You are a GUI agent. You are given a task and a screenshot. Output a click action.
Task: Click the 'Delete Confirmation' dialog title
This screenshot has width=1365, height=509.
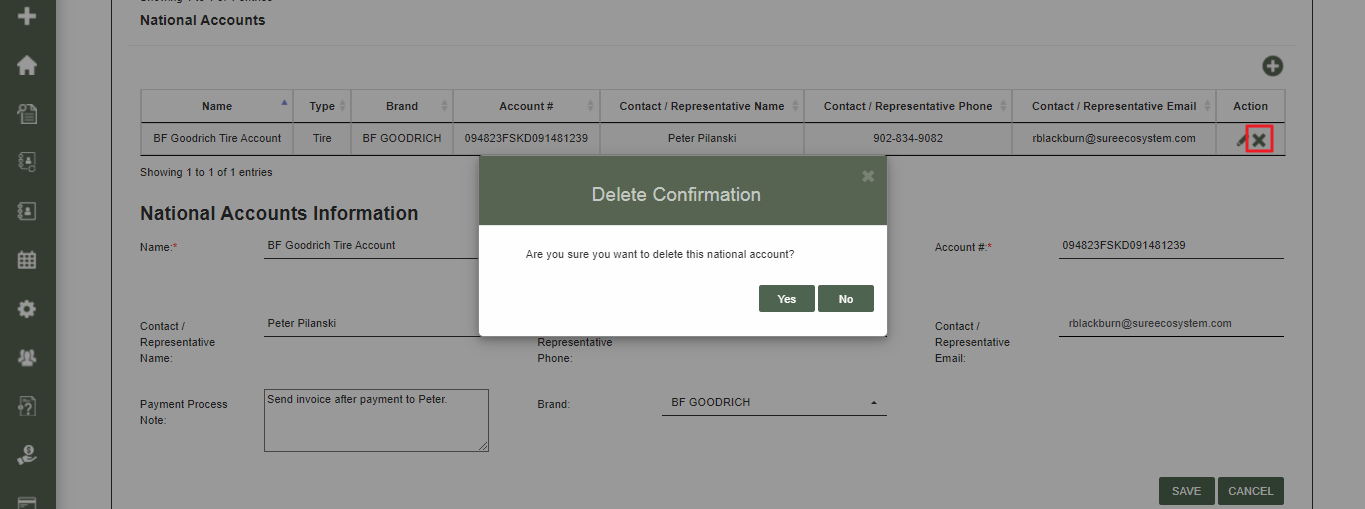pyautogui.click(x=676, y=195)
